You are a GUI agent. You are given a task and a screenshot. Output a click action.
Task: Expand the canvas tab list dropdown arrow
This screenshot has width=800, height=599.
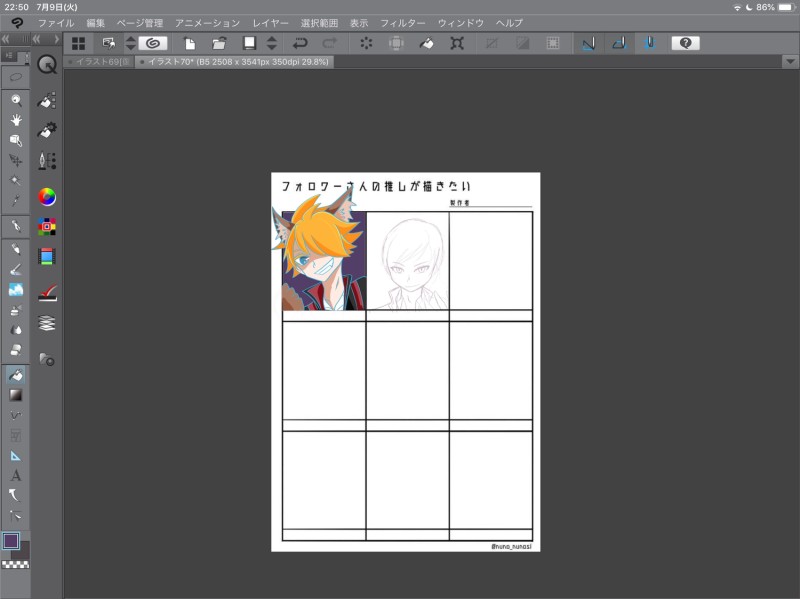790,62
